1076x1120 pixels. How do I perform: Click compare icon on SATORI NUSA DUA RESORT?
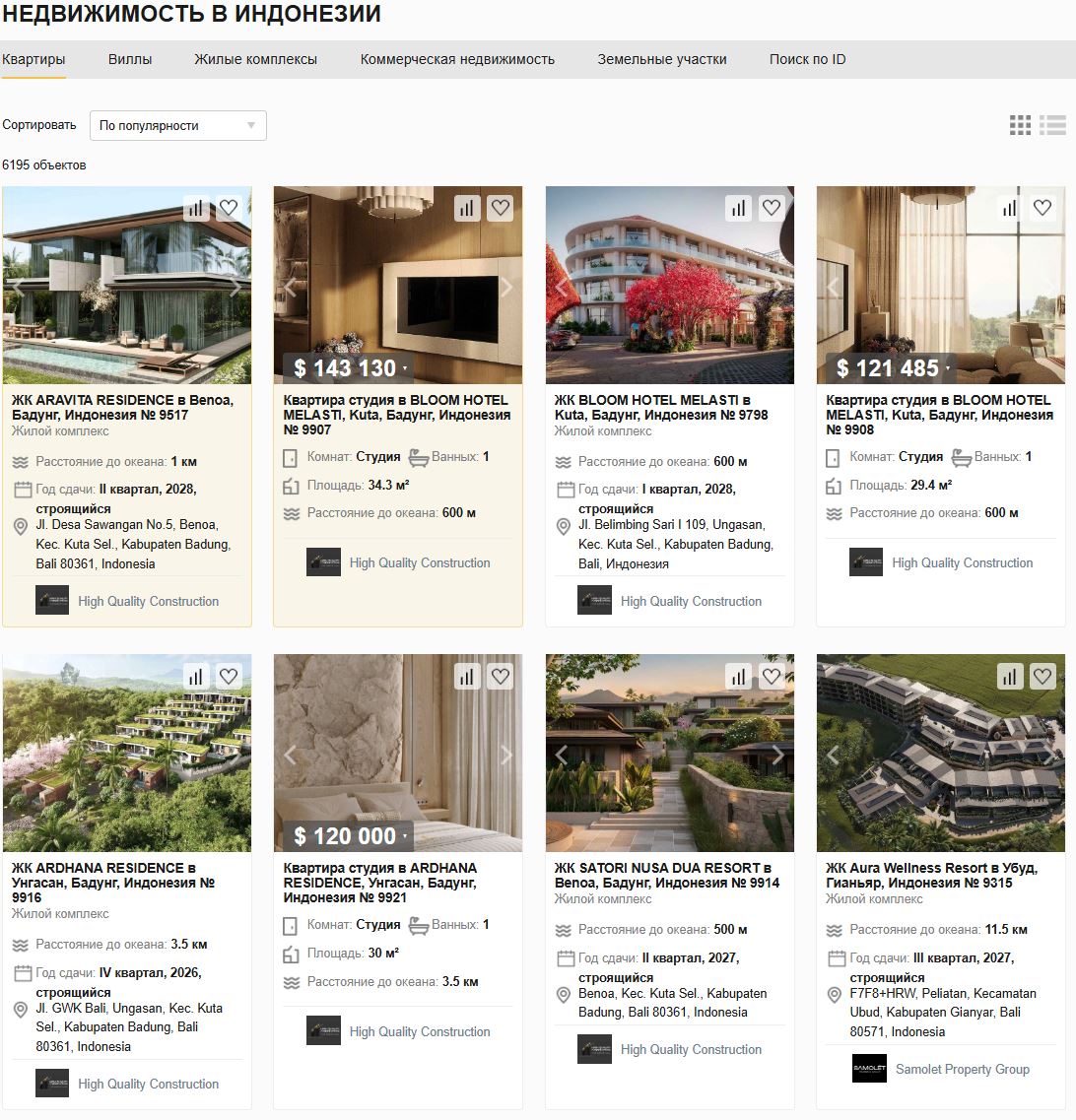tap(738, 677)
